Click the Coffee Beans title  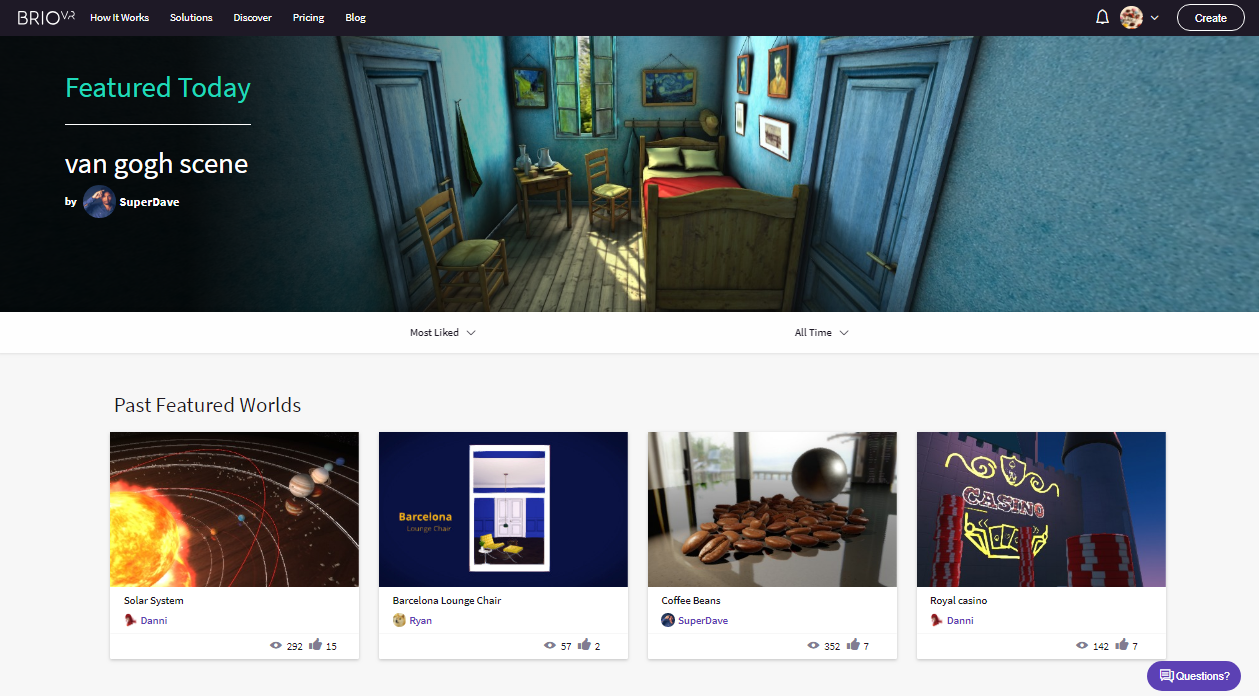(691, 601)
